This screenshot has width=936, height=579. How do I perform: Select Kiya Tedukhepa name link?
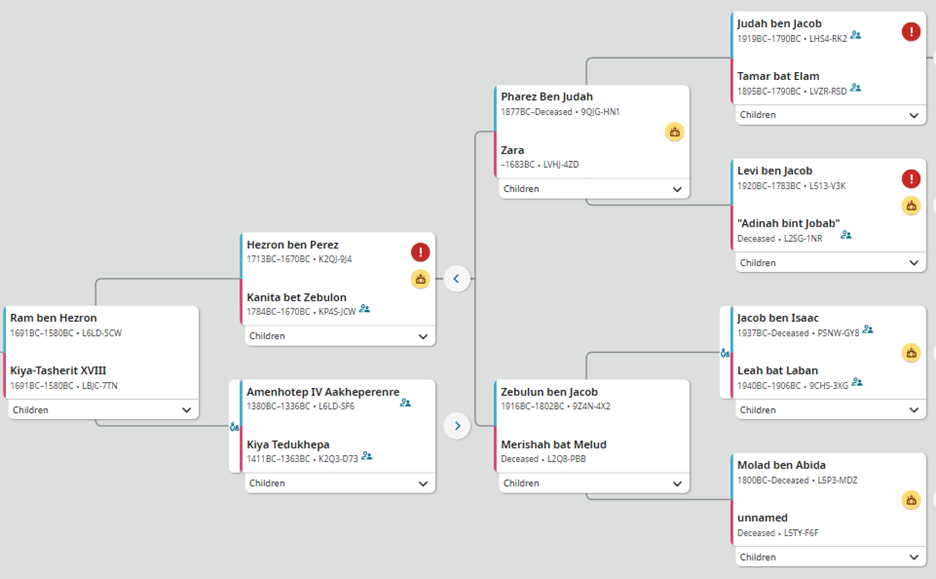coord(288,444)
